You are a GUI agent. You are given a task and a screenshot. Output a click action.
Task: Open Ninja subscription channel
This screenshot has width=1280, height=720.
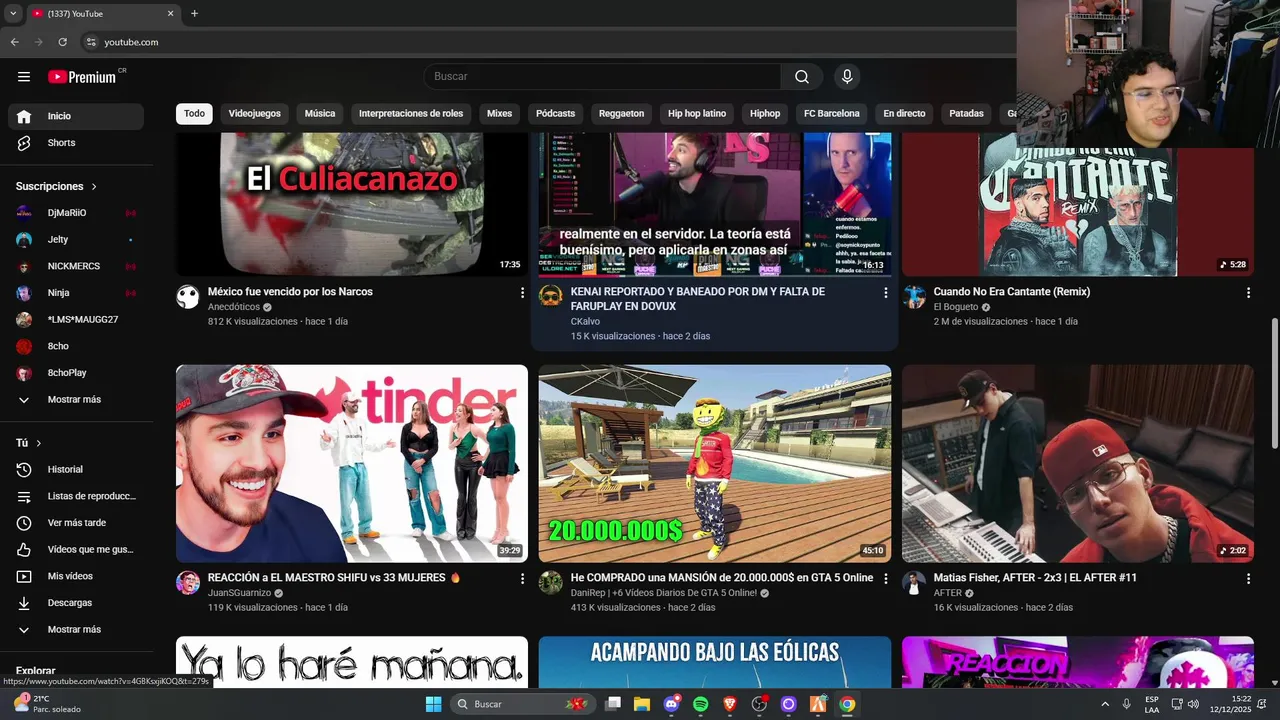click(76, 293)
